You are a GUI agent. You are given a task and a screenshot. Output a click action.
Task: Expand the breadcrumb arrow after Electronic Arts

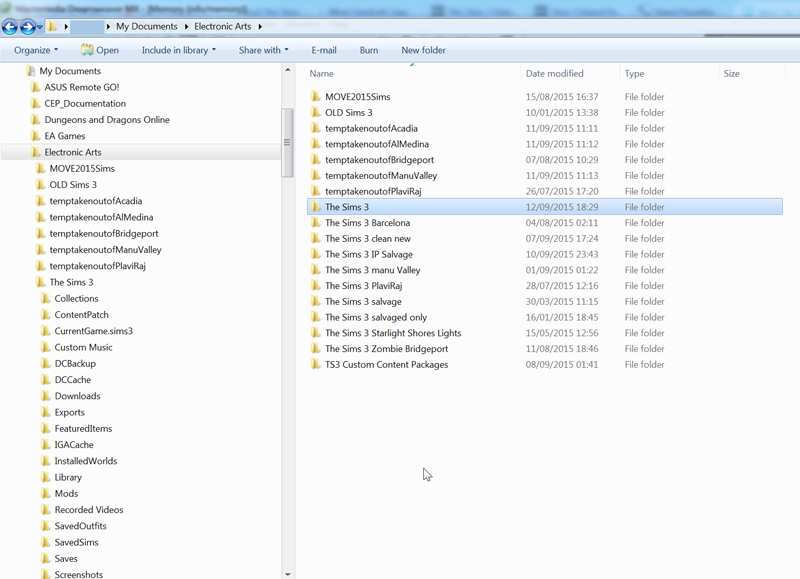click(x=260, y=27)
